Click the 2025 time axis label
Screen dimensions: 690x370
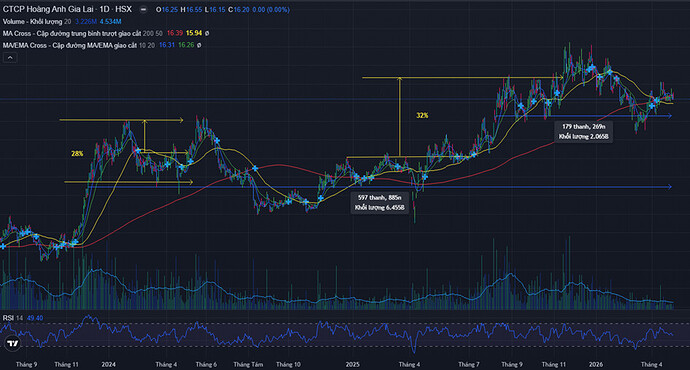(x=352, y=364)
